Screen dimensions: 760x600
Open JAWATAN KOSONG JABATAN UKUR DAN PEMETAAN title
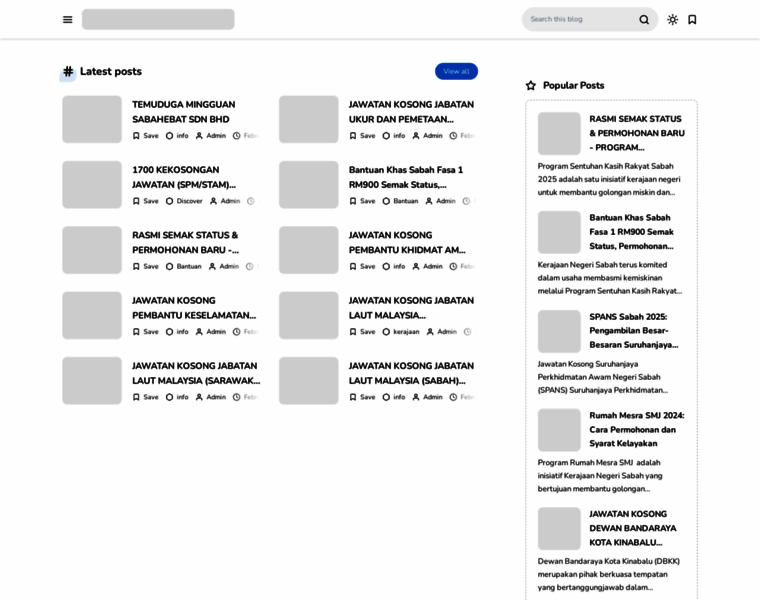click(x=411, y=112)
